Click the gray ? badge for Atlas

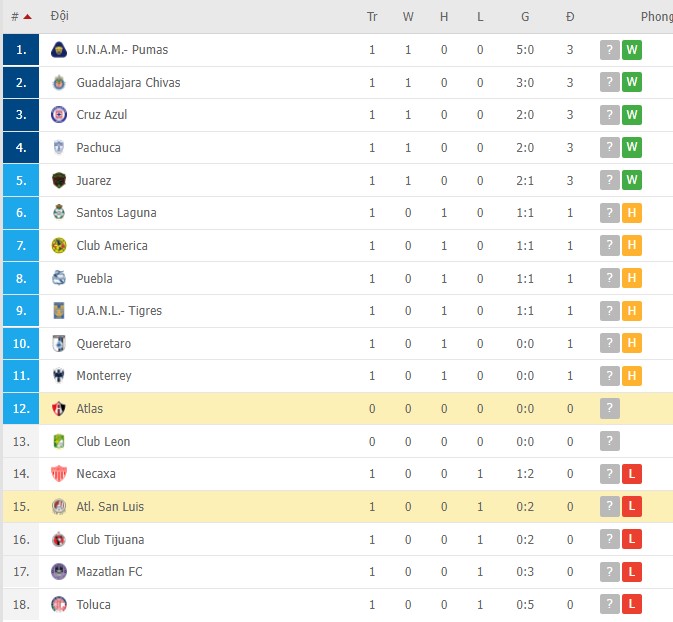coord(610,408)
